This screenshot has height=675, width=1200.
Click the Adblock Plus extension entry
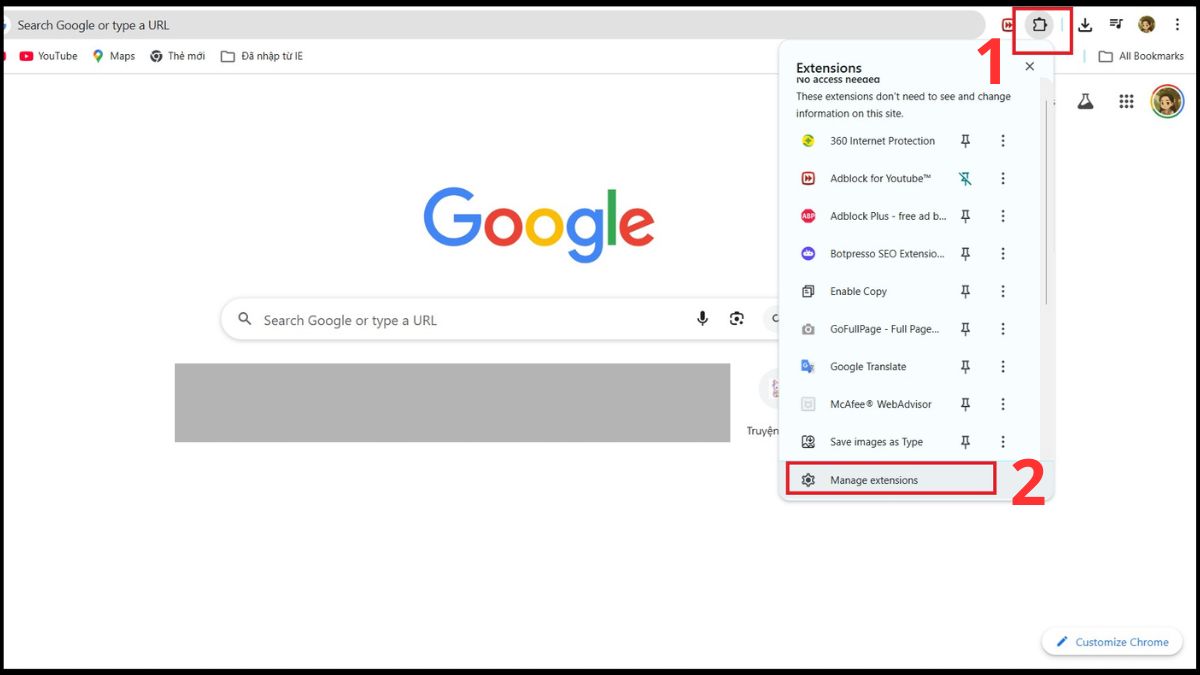pyautogui.click(x=872, y=216)
